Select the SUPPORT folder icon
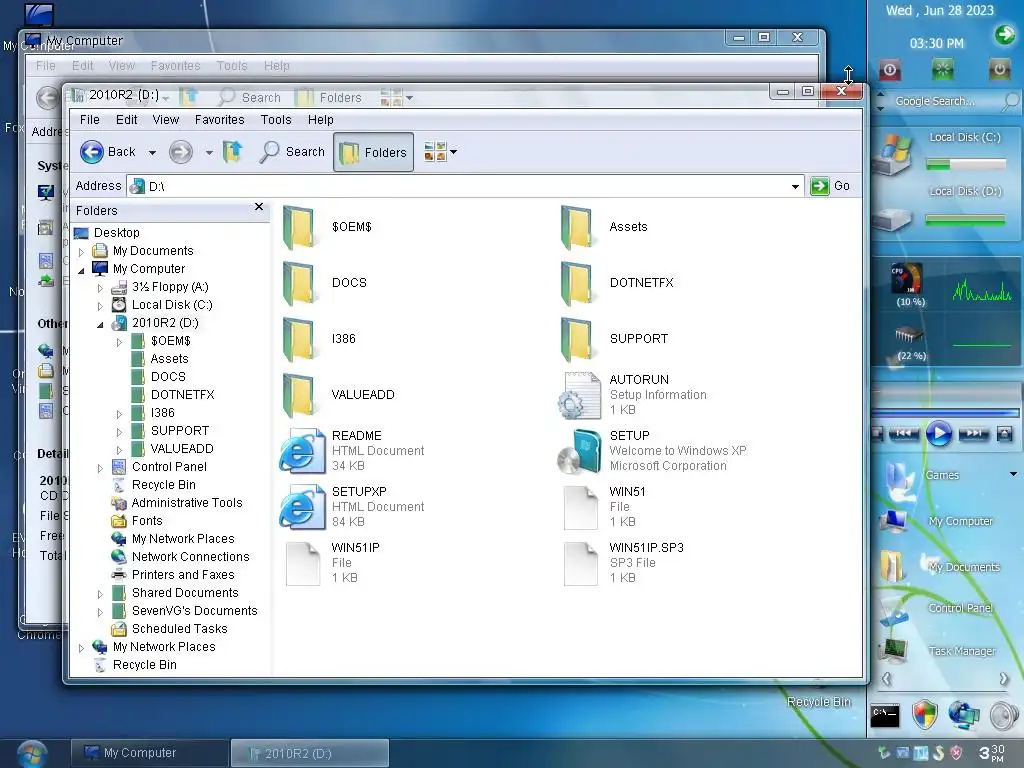Viewport: 1024px width, 768px height. (577, 340)
